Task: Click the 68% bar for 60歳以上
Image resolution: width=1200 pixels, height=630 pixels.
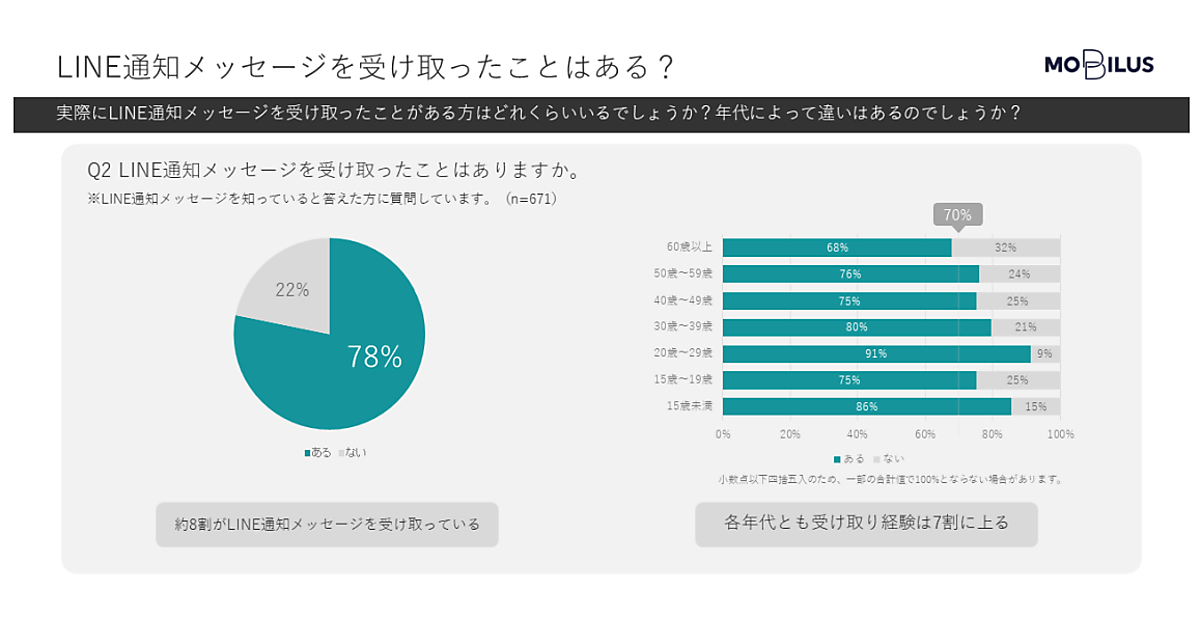Action: pos(837,248)
